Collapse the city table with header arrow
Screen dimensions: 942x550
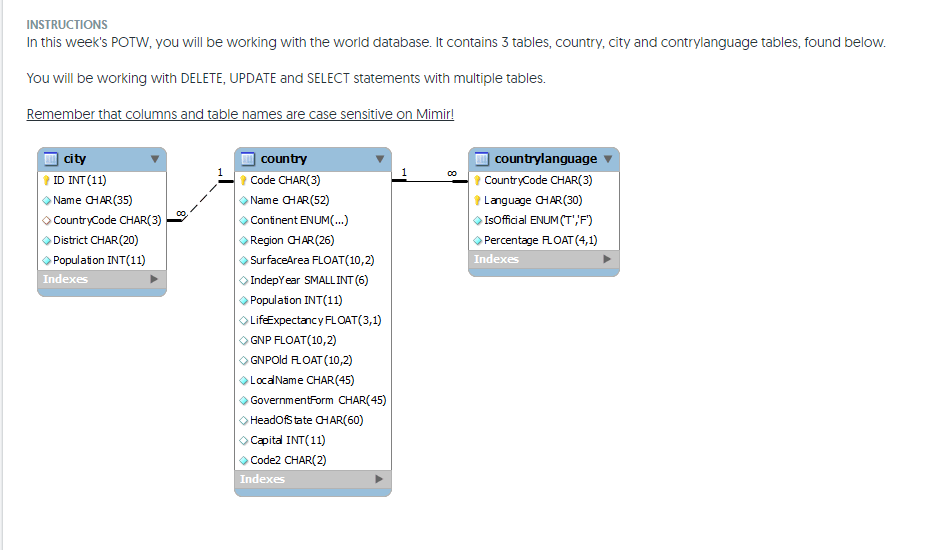155,159
